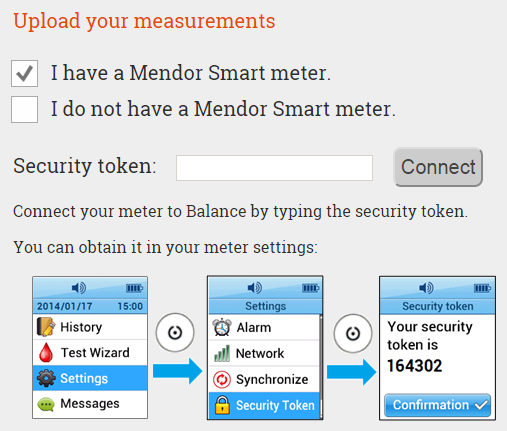Click the yellow padlock Security Token icon
The height and width of the screenshot is (431, 507).
222,405
